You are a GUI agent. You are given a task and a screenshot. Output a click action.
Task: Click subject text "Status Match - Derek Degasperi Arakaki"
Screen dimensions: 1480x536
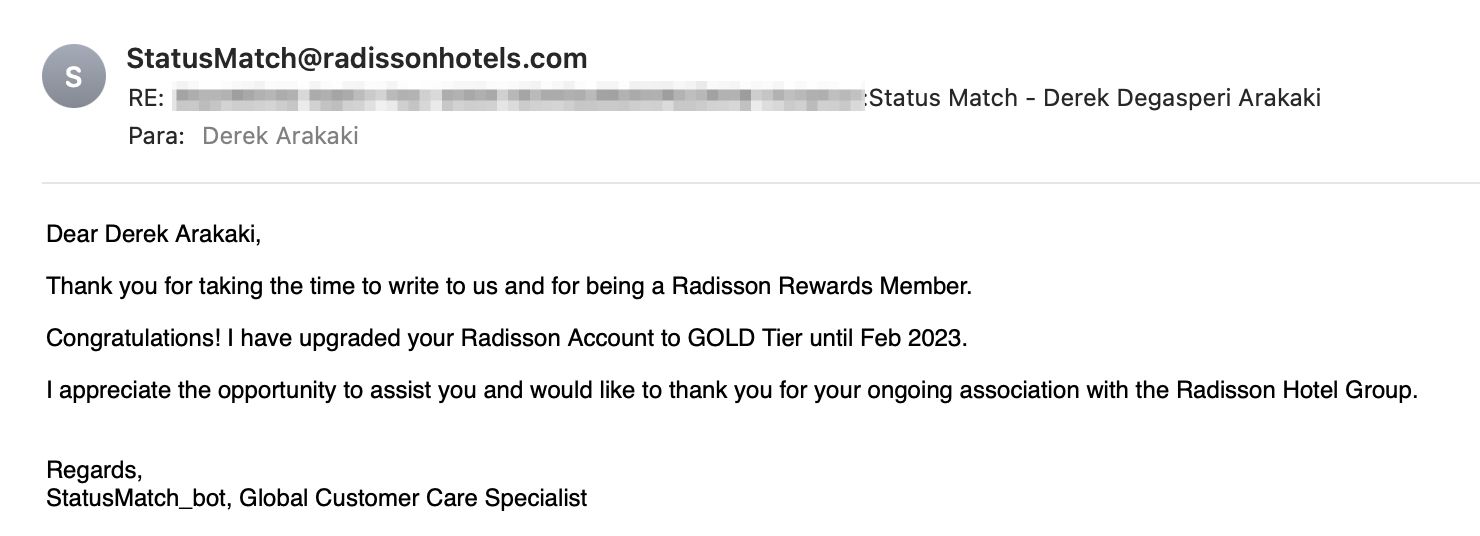pos(1096,98)
